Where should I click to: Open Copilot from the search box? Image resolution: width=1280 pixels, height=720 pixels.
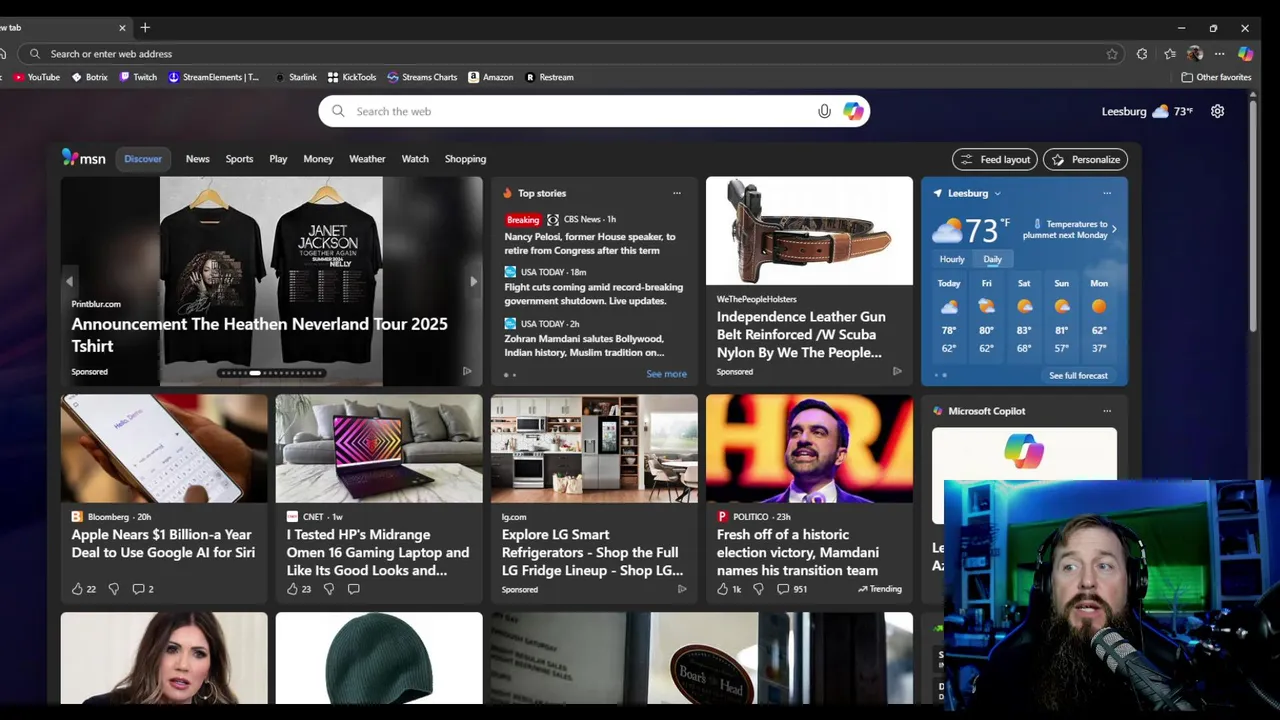click(x=853, y=111)
